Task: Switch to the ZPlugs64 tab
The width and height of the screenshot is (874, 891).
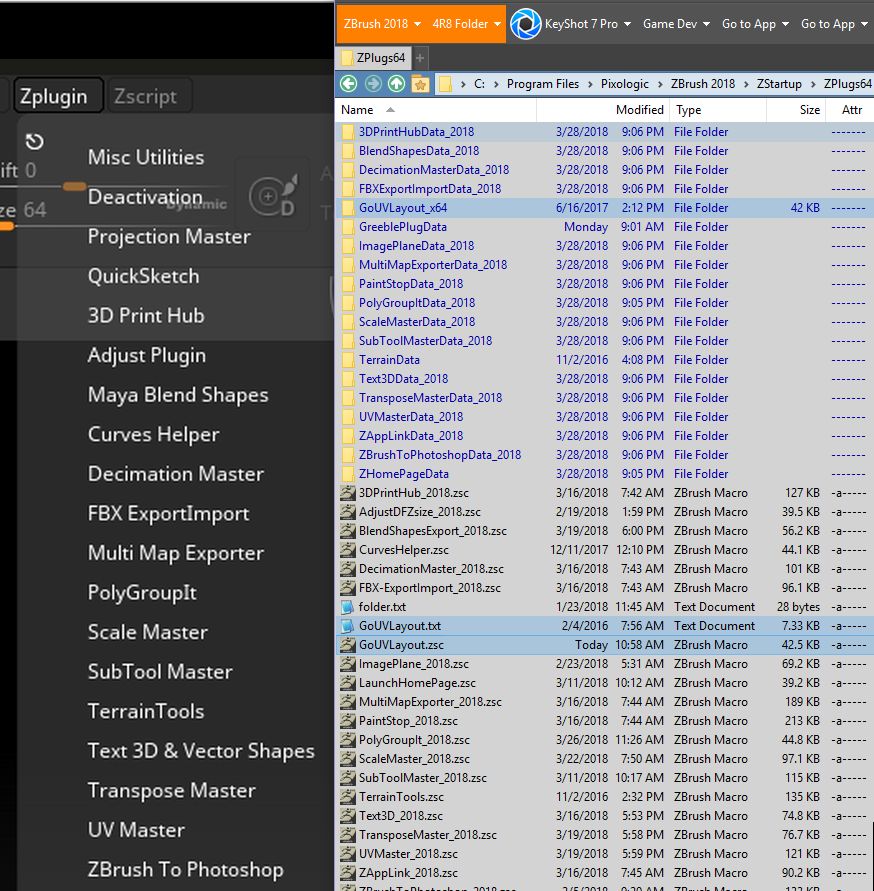Action: (380, 58)
